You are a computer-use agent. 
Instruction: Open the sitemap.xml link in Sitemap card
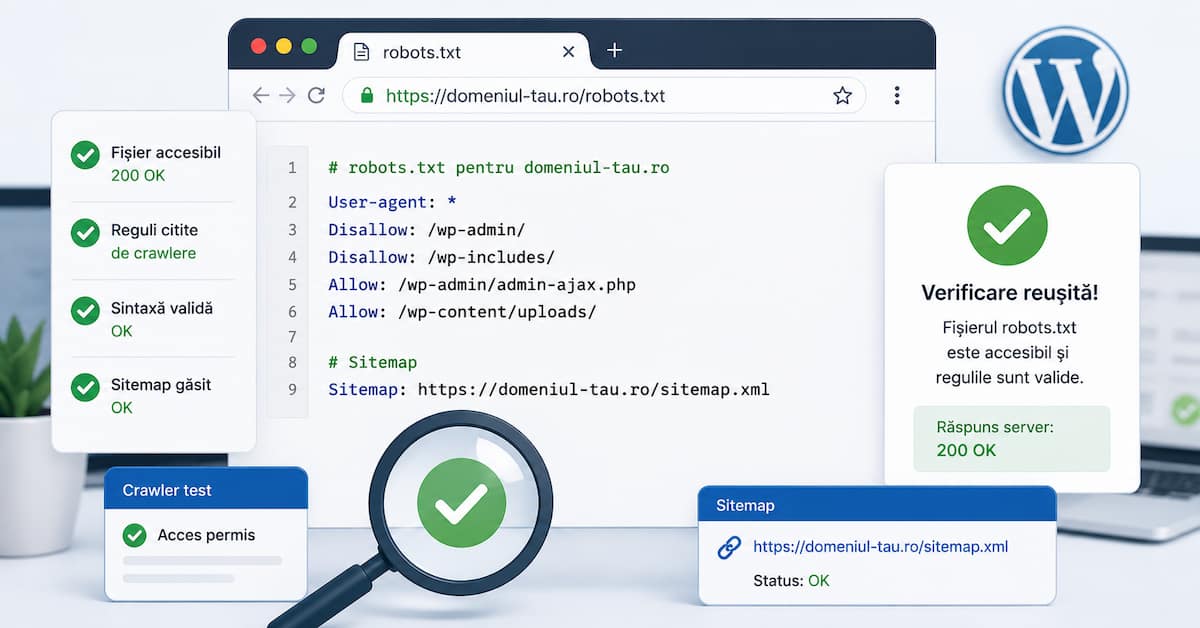coord(880,547)
